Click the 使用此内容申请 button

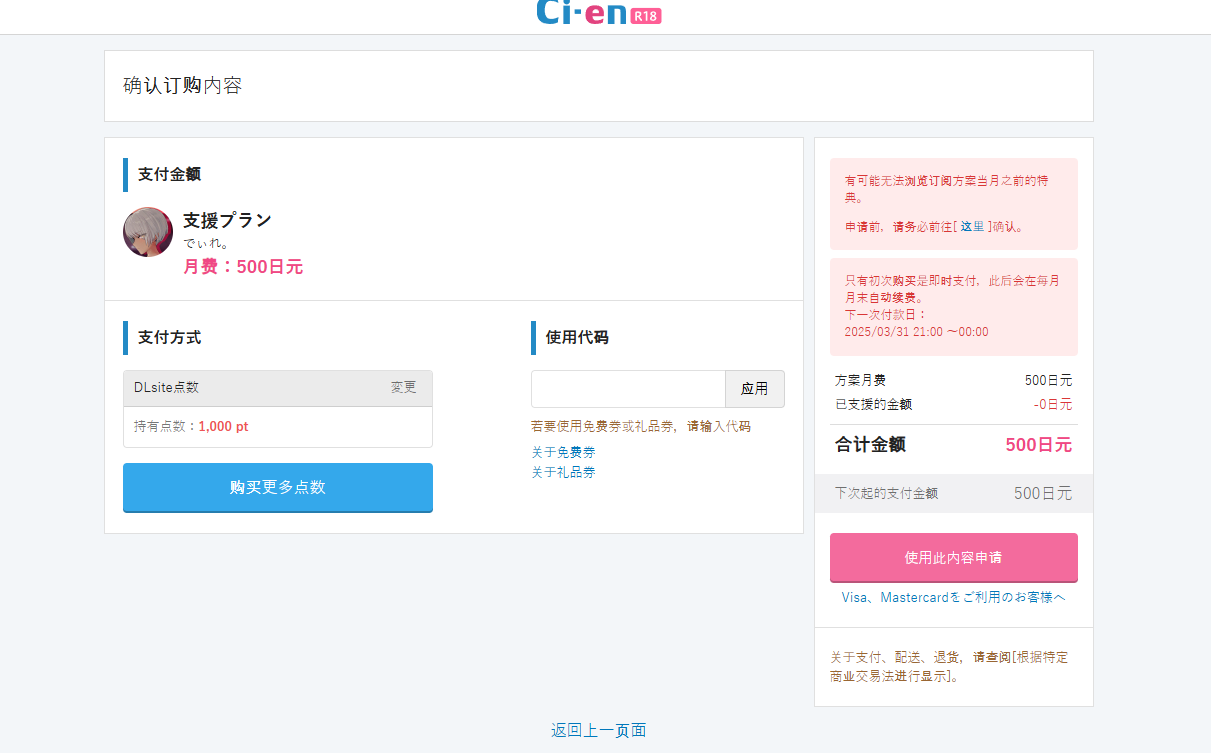[x=953, y=557]
